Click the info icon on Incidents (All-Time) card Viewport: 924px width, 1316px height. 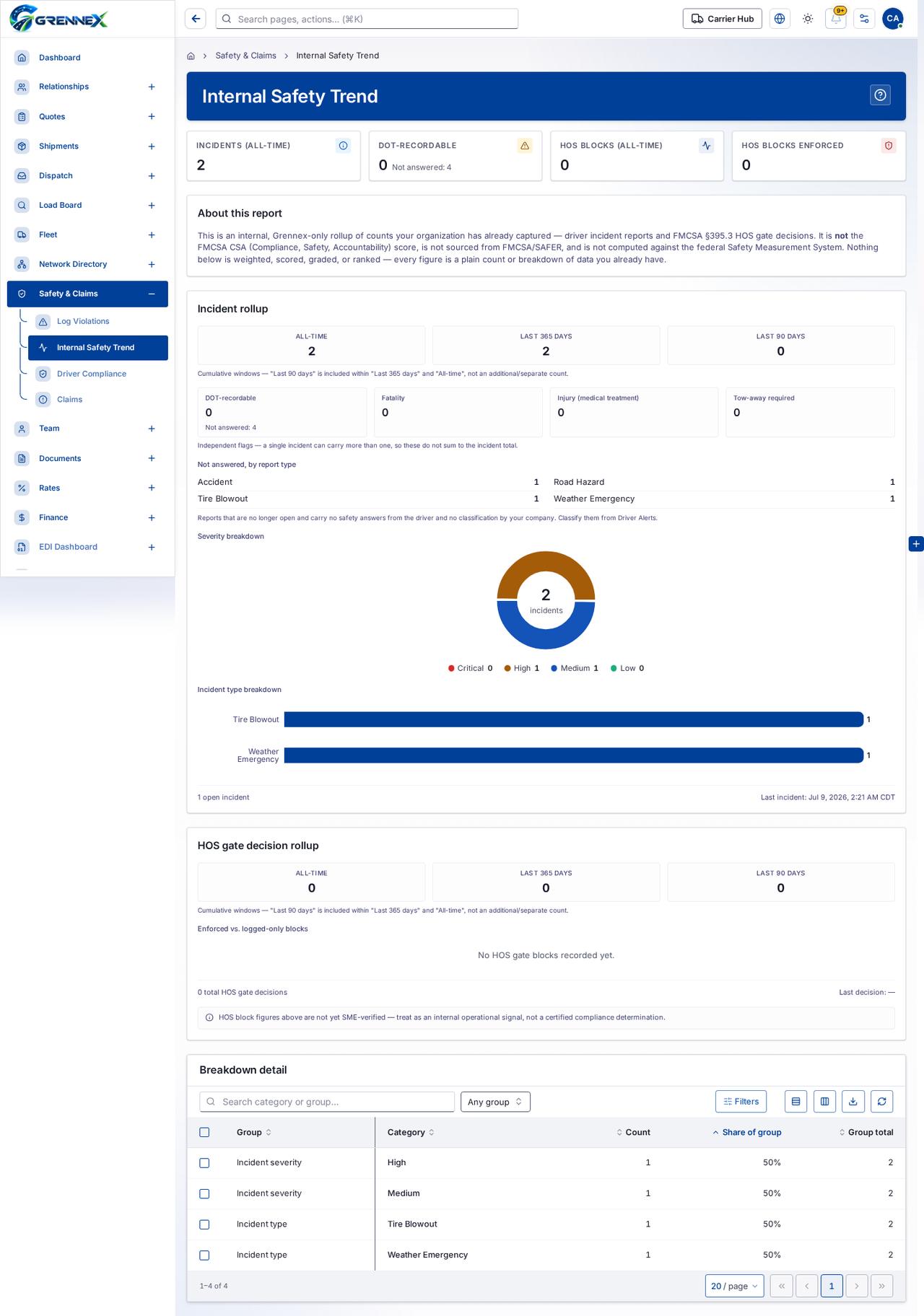tap(344, 146)
